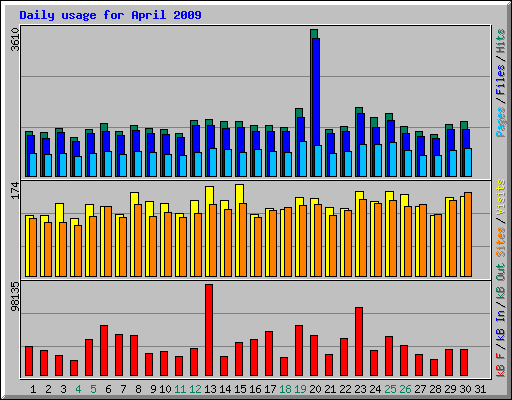This screenshot has height=400, width=512.
Task: Select the red kB bar for day 19
Action: click(299, 351)
